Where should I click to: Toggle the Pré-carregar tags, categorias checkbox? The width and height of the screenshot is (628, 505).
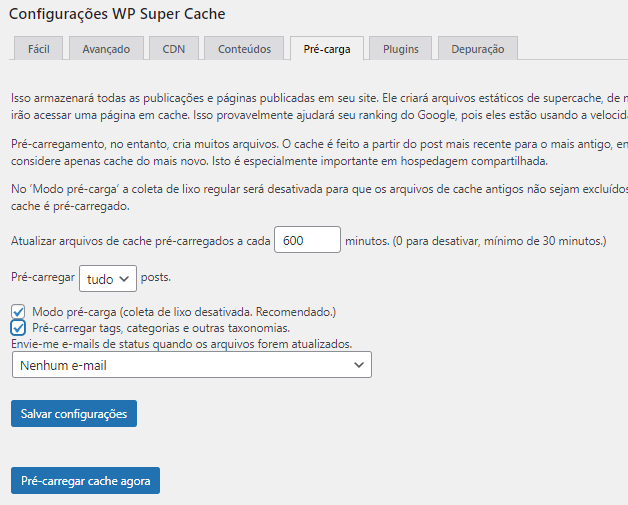click(19, 327)
